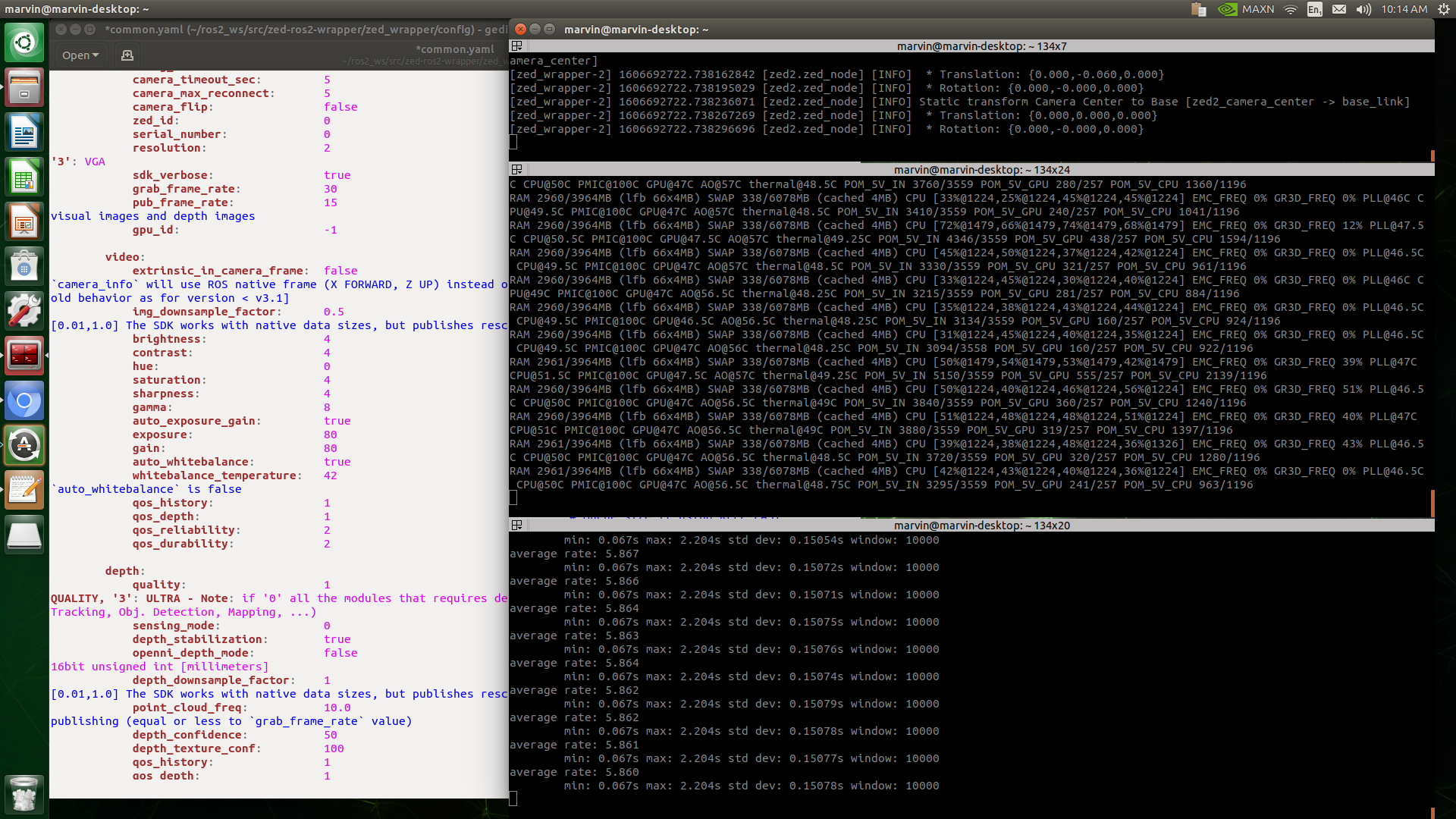Expand the Open button dropdown in gedit

pos(95,55)
